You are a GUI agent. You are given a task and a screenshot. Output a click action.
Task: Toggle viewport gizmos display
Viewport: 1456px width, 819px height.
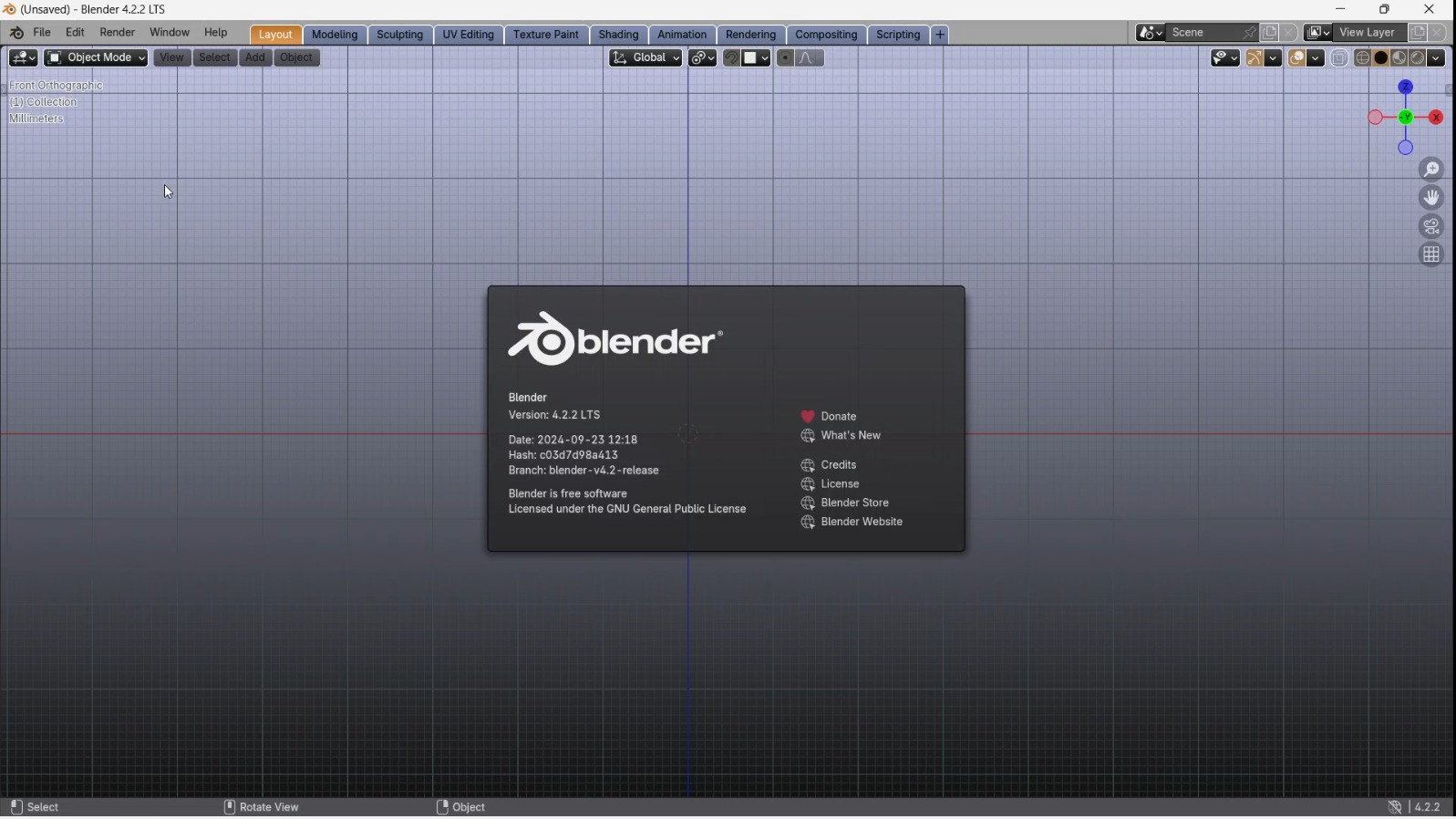[x=1255, y=58]
